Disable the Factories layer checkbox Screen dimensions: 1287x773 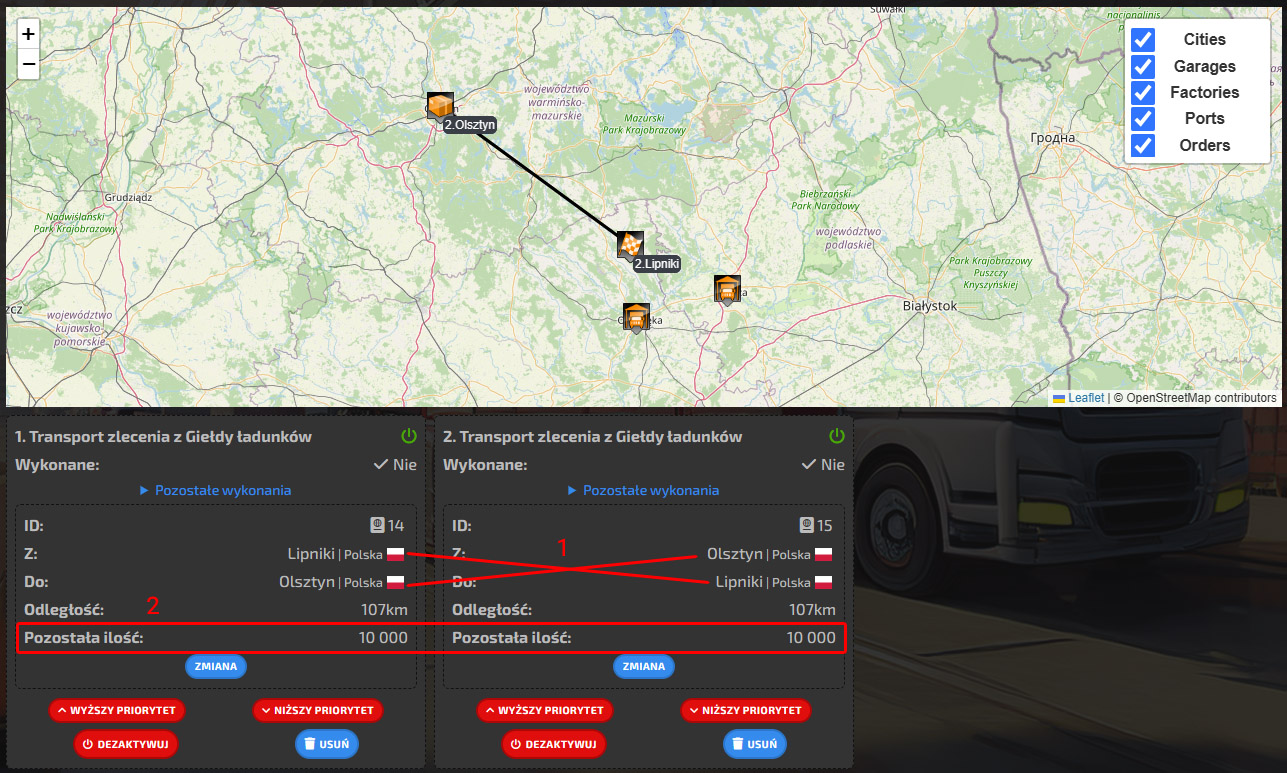[1142, 92]
